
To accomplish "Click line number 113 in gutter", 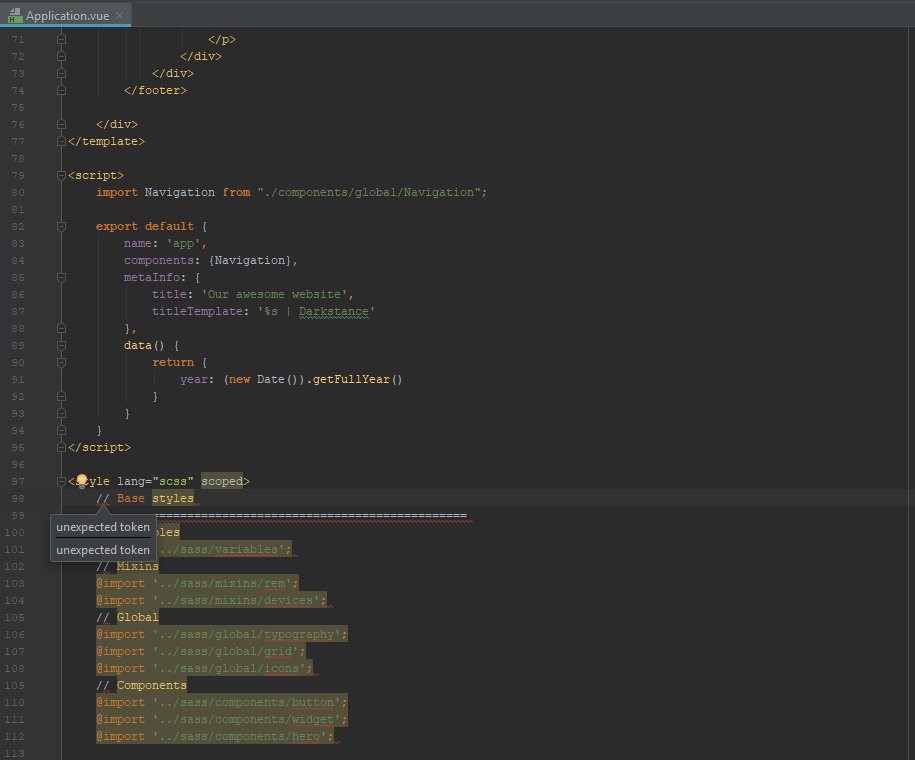I will click(x=15, y=754).
